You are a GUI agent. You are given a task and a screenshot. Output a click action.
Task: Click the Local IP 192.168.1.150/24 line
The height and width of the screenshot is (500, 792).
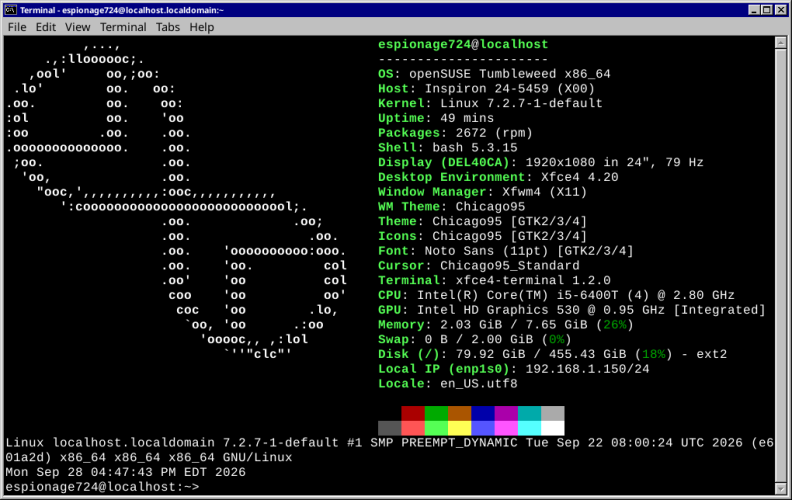(514, 369)
